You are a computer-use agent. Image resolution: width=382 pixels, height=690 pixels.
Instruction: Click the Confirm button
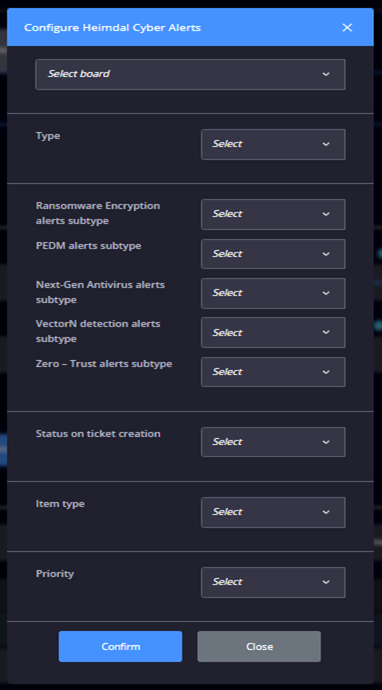coord(120,646)
